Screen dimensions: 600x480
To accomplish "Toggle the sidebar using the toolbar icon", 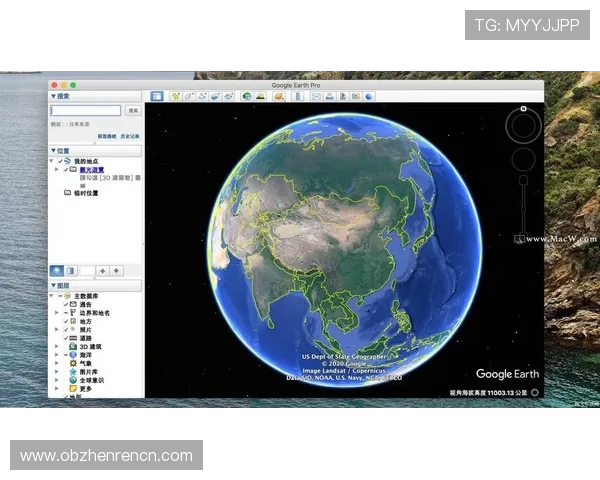I will (x=157, y=96).
